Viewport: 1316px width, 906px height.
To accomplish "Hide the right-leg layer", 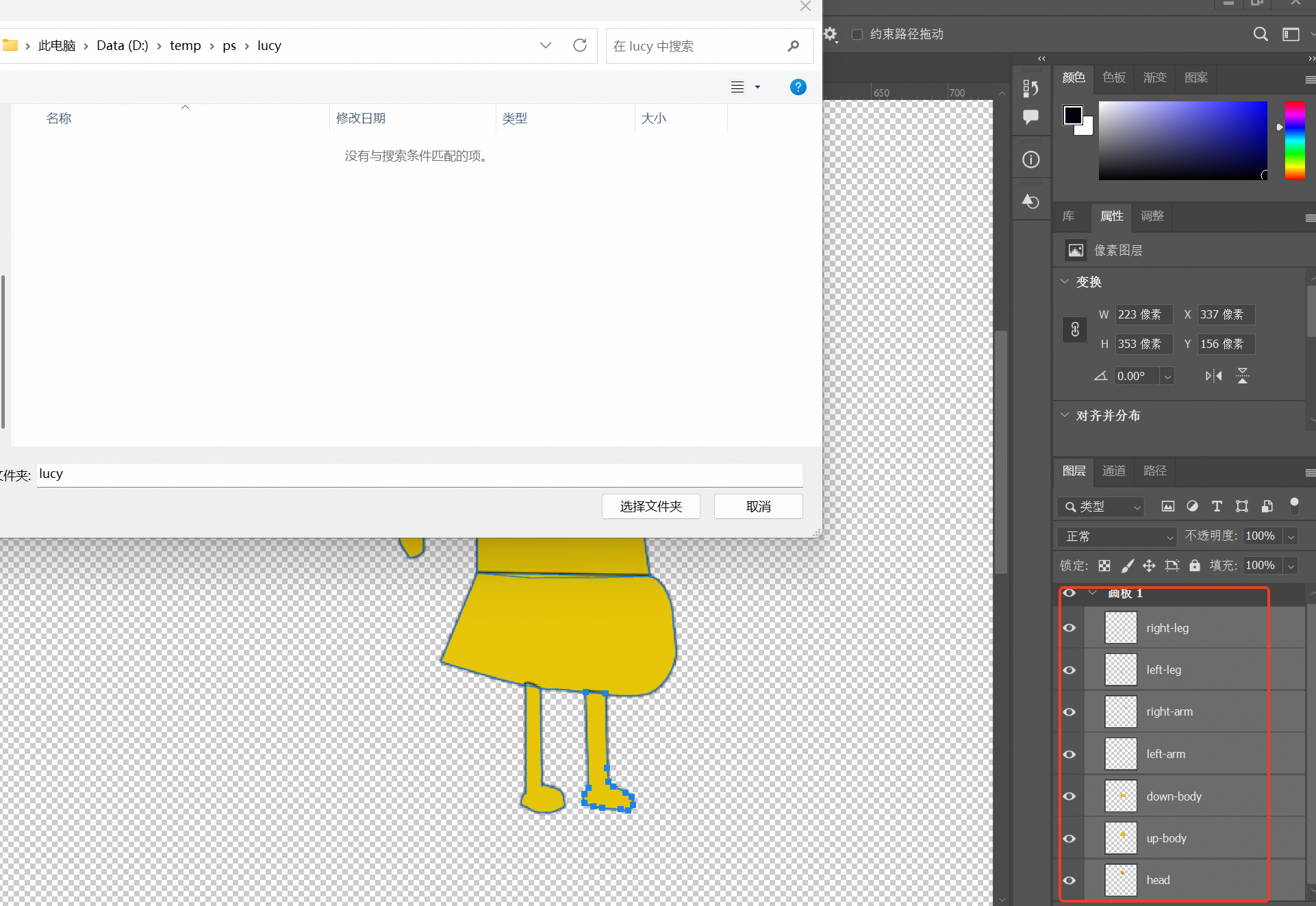I will [1070, 628].
